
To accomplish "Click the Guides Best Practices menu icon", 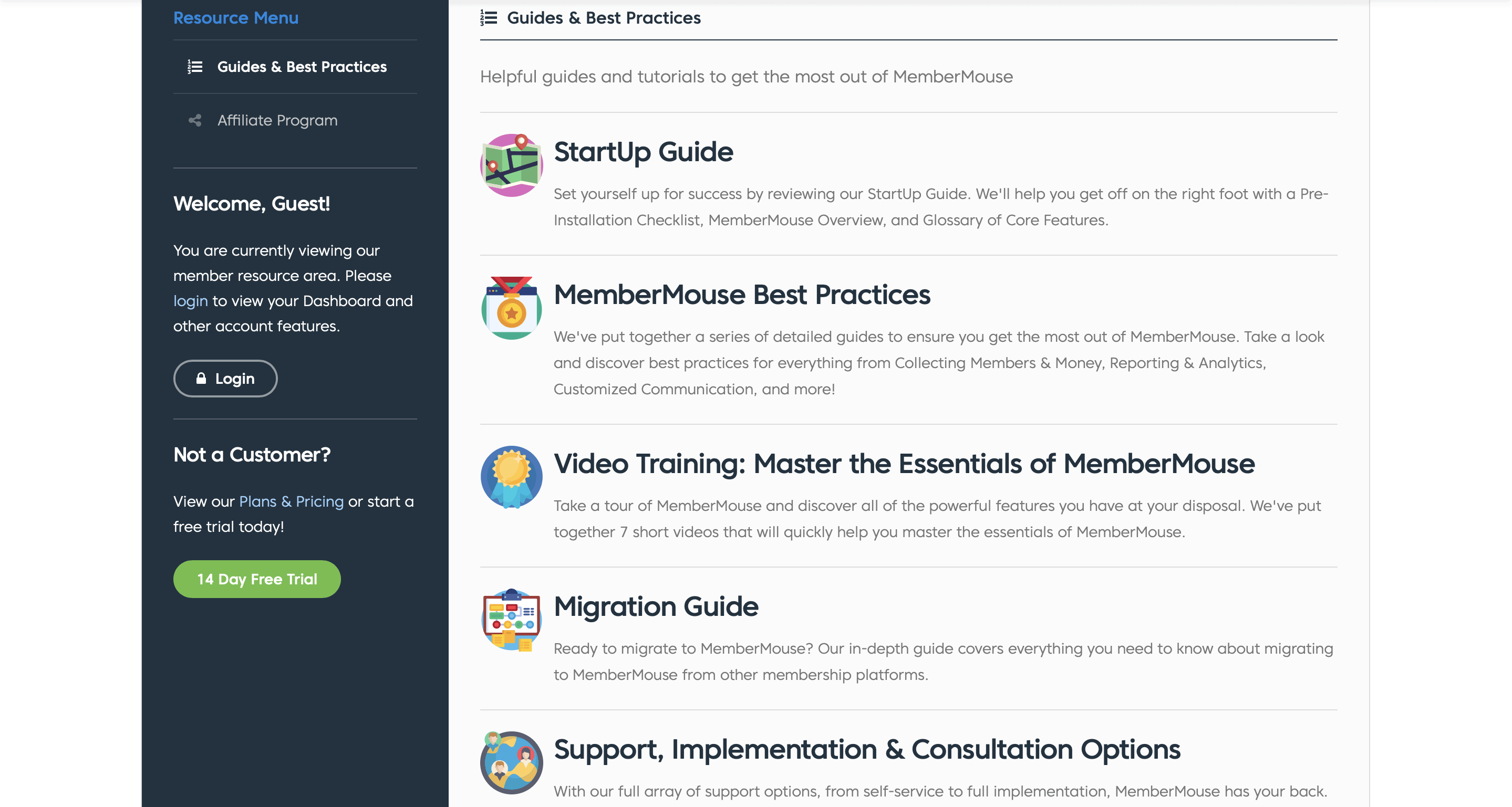I will click(x=195, y=66).
